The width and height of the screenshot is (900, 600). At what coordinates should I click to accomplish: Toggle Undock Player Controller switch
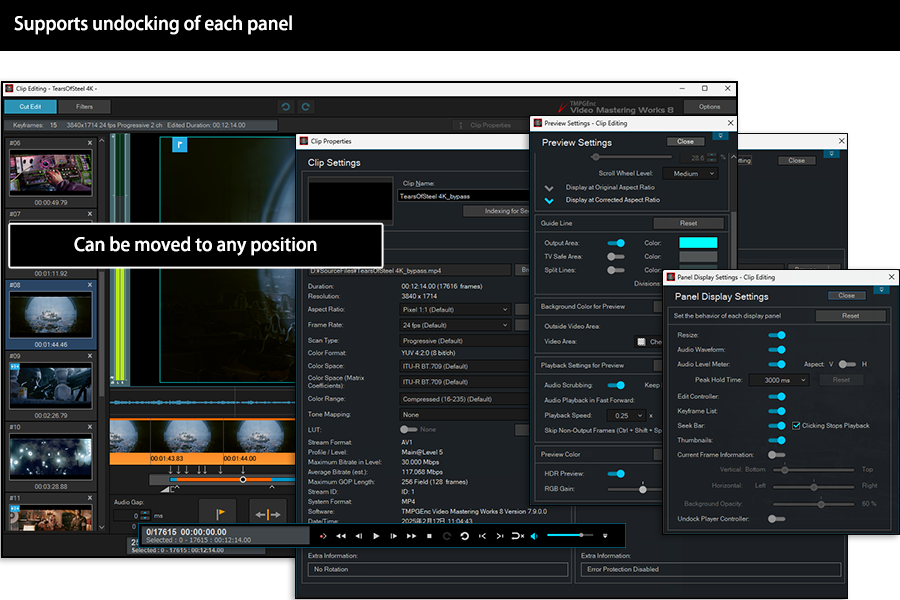coord(777,519)
